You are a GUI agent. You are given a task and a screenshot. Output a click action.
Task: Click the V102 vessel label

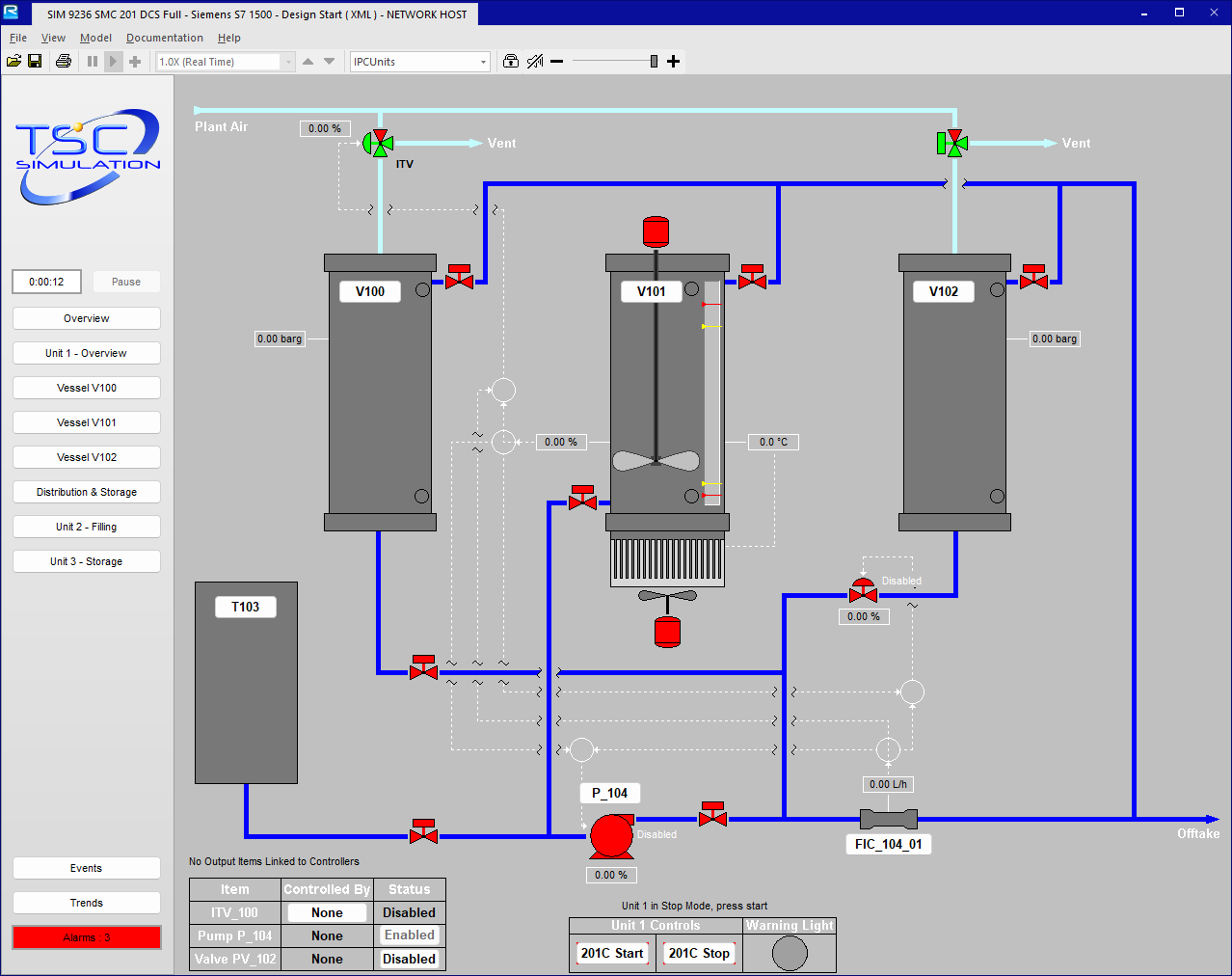coord(944,291)
